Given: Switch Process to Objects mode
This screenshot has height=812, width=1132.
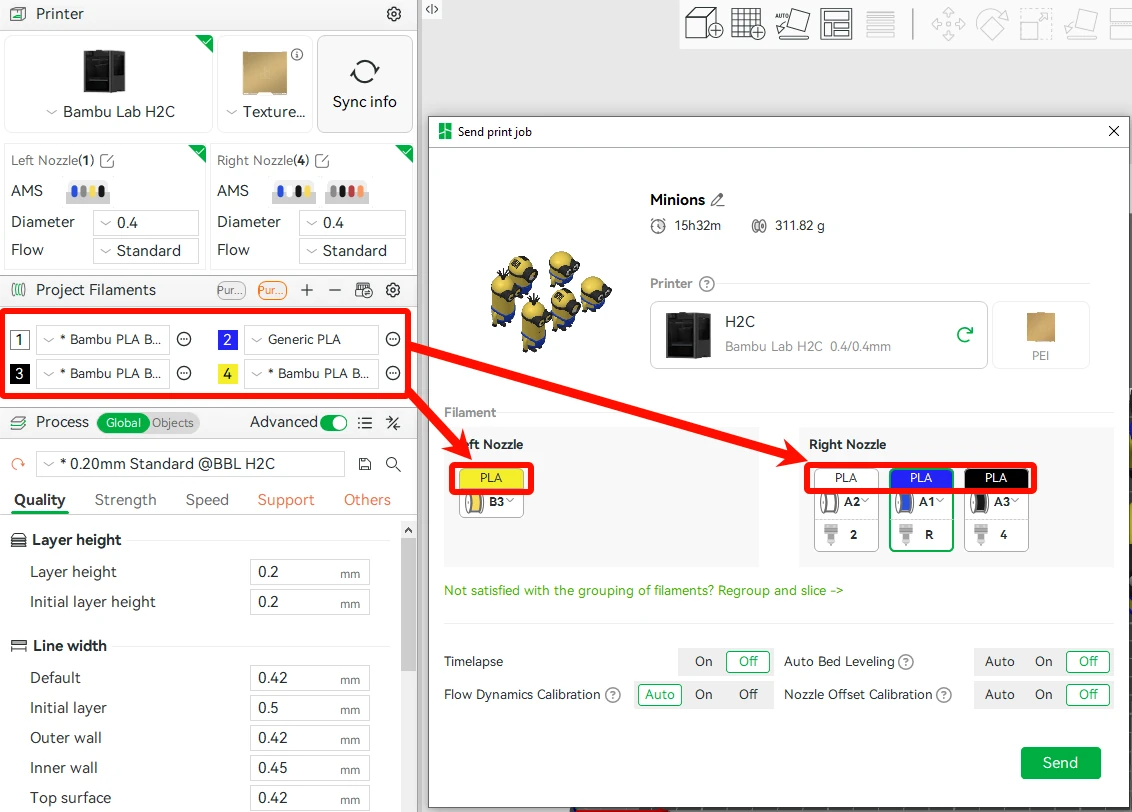Looking at the screenshot, I should coord(173,423).
